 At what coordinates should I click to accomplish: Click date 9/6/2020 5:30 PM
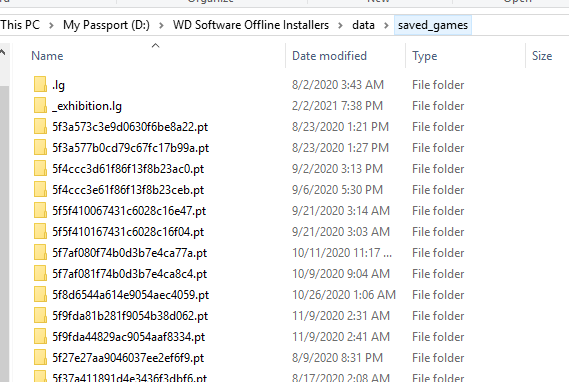click(x=337, y=190)
